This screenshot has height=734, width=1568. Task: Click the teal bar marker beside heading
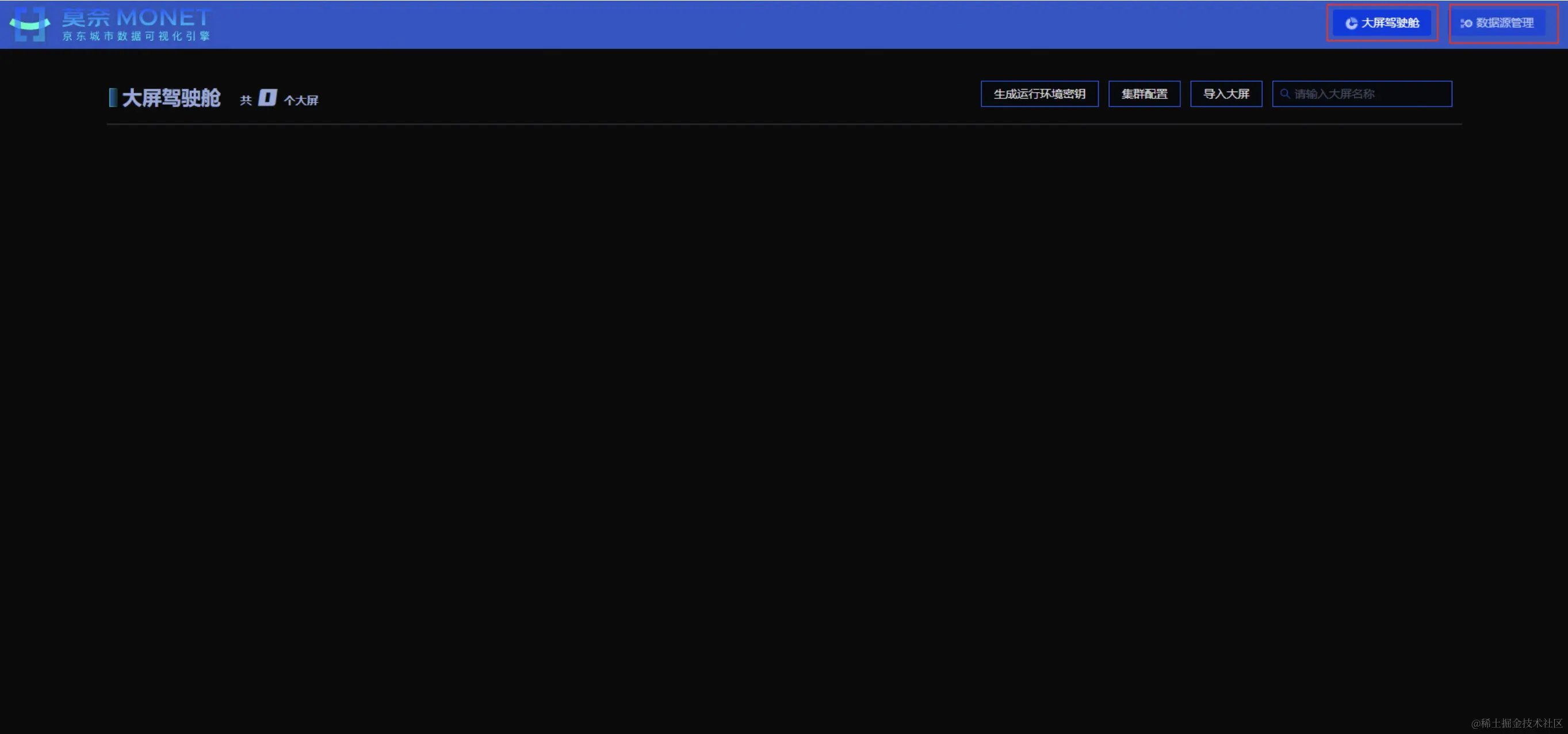click(x=113, y=97)
